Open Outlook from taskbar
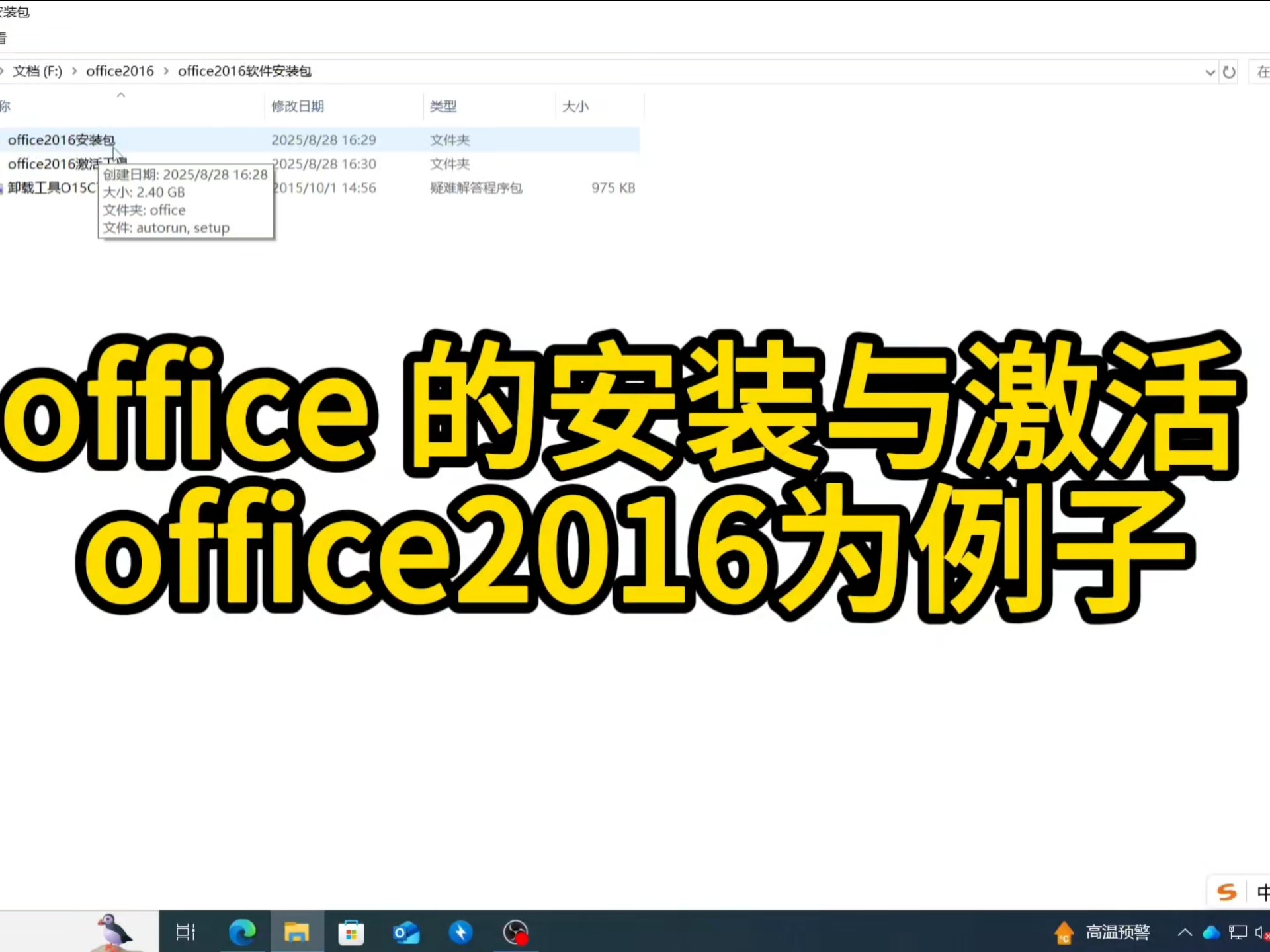Viewport: 1270px width, 952px height. pyautogui.click(x=406, y=932)
